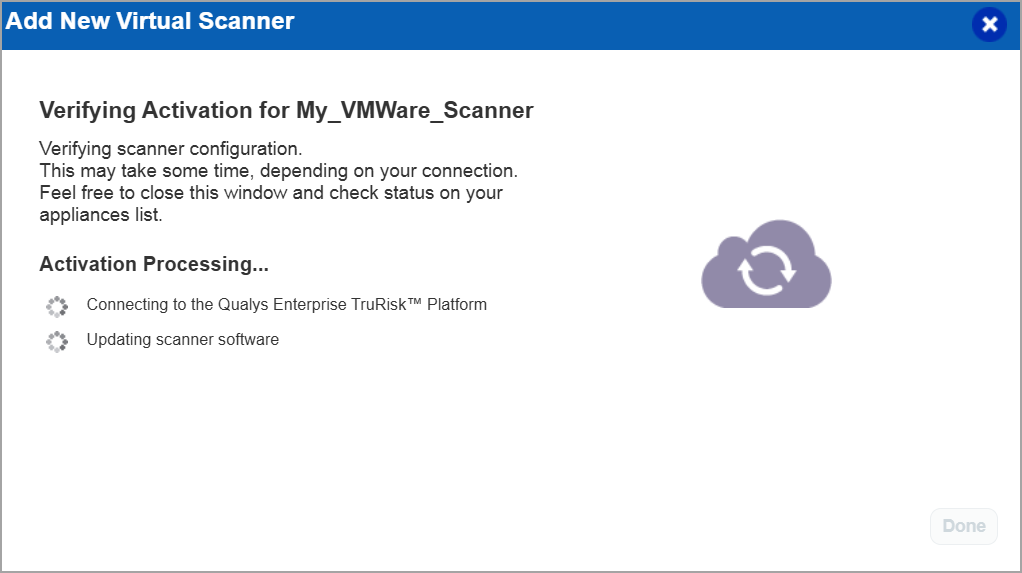Click spinner beside Updating scanner software
The height and width of the screenshot is (573, 1022).
[57, 341]
